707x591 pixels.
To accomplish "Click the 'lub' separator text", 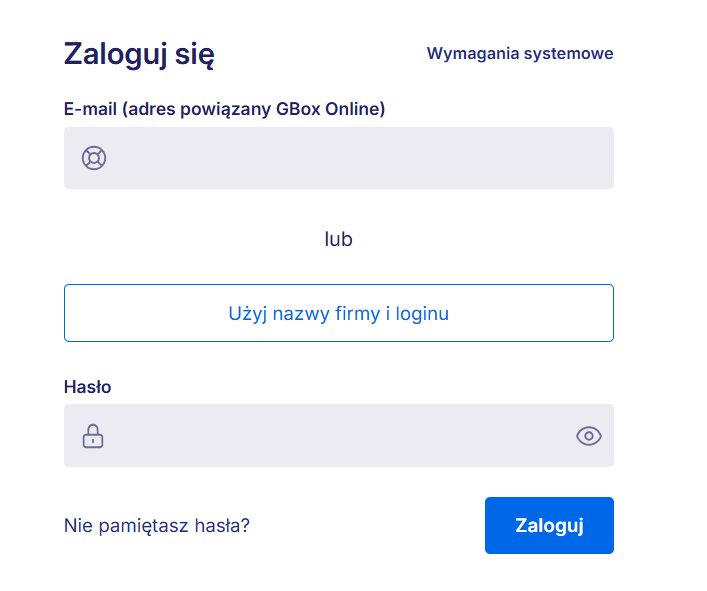I will pyautogui.click(x=338, y=240).
